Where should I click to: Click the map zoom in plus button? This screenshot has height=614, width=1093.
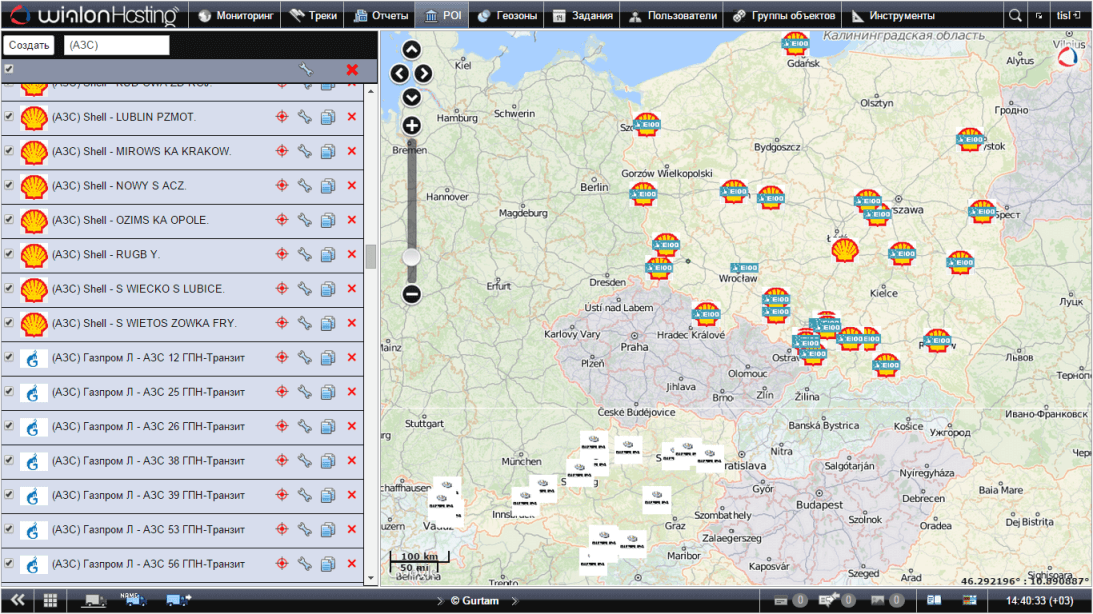(x=411, y=126)
